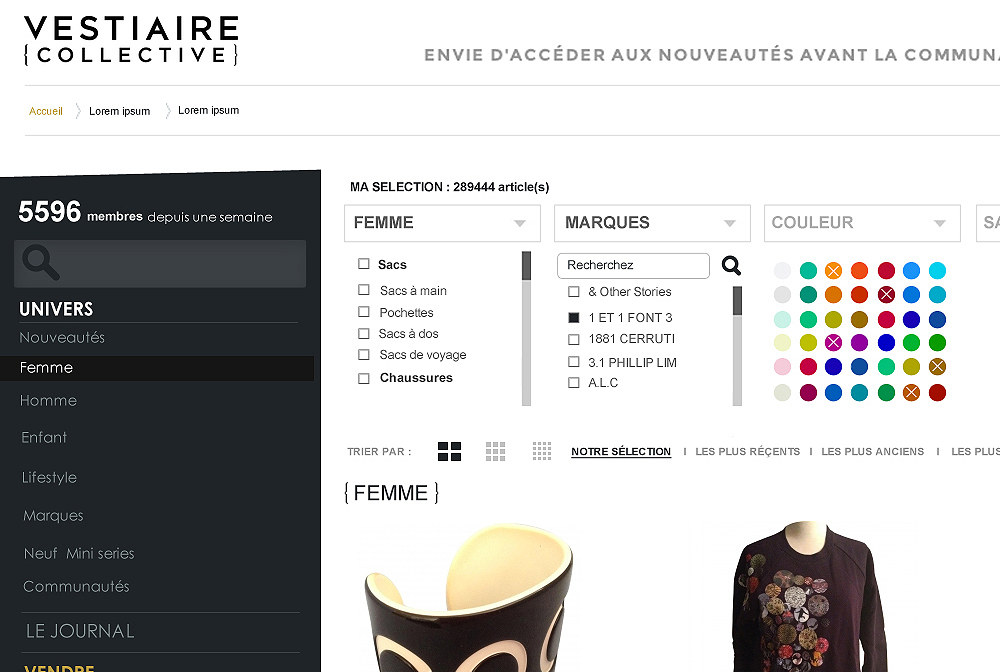
Task: Click the category list scrollbar
Action: click(526, 328)
